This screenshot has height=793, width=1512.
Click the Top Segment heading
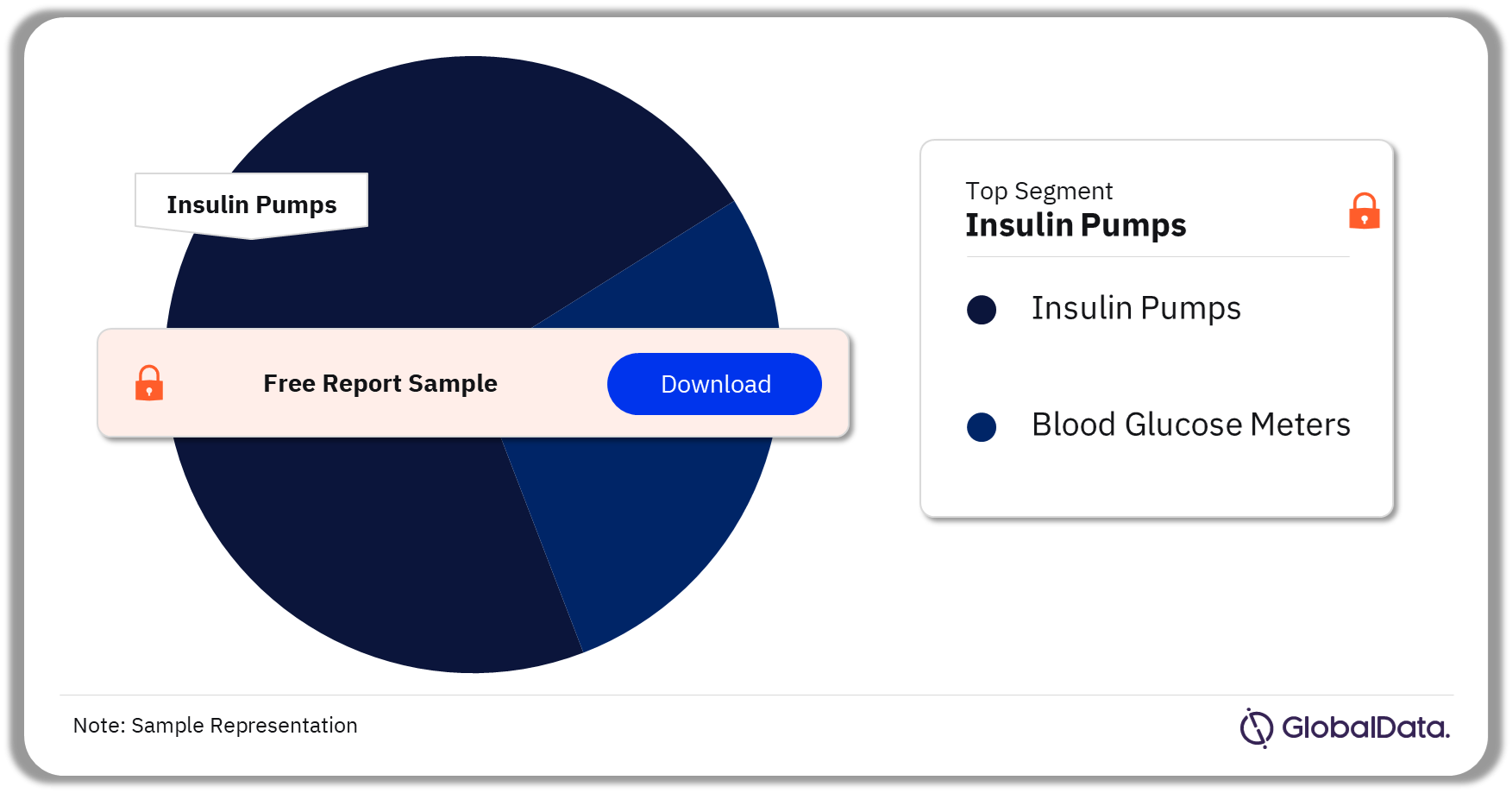click(x=1038, y=191)
